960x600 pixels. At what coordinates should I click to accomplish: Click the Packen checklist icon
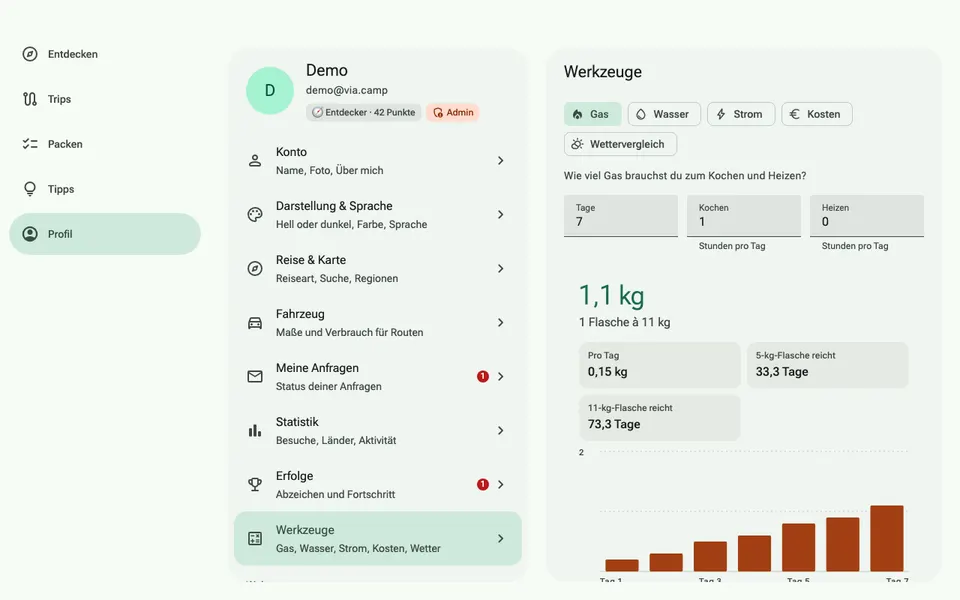[x=30, y=144]
